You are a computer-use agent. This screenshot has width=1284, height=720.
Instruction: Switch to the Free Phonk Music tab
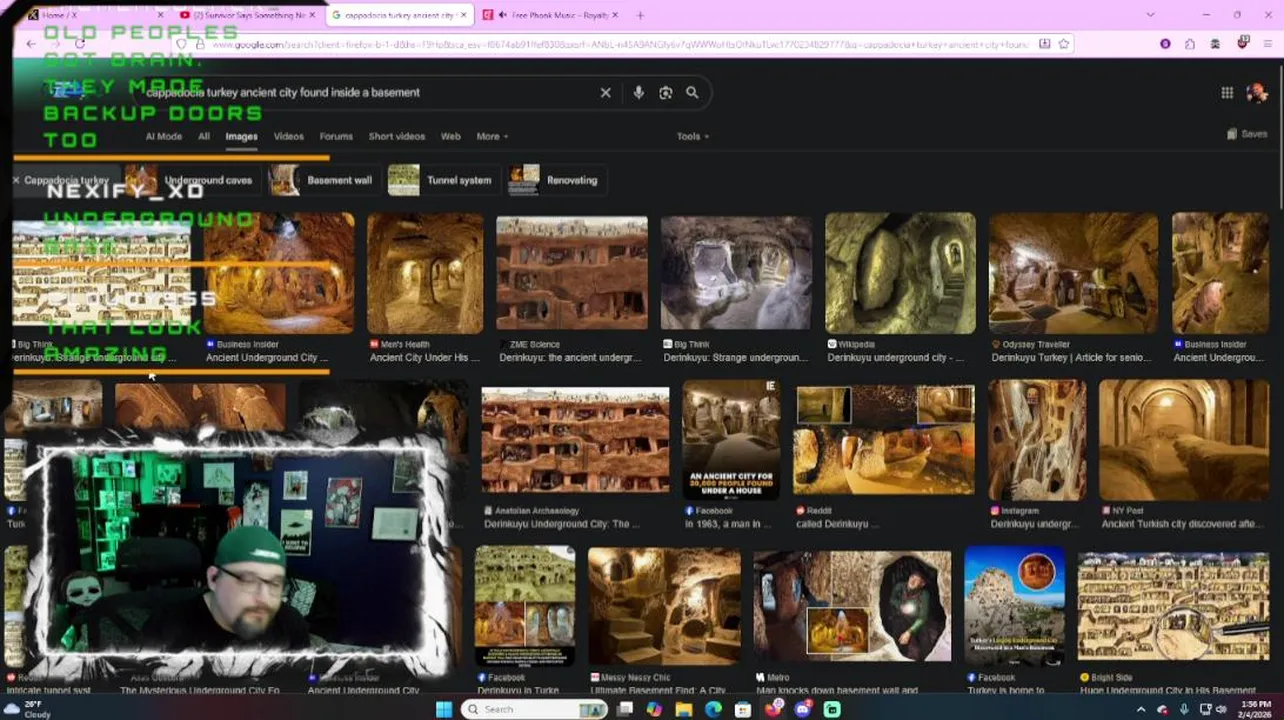550,15
